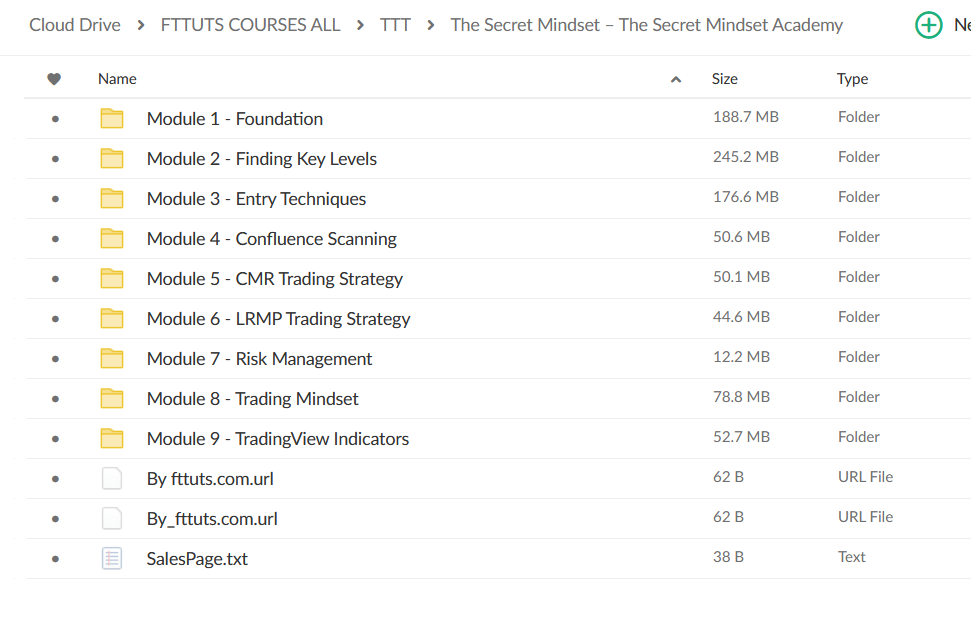
Task: Click the text file icon beside SalesPage.txt
Action: click(111, 558)
